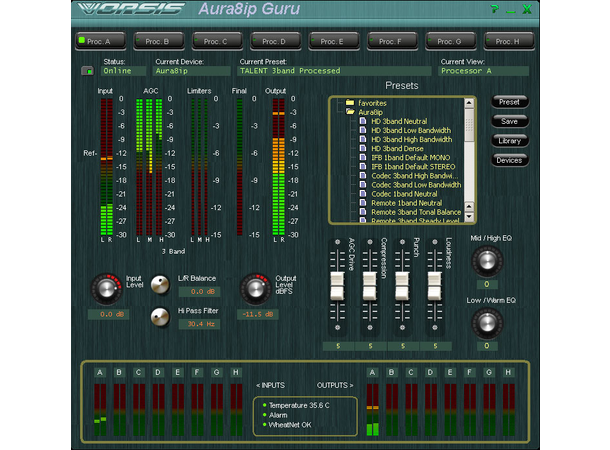
Task: Select IFB 1band Default STEREO preset
Action: point(407,166)
